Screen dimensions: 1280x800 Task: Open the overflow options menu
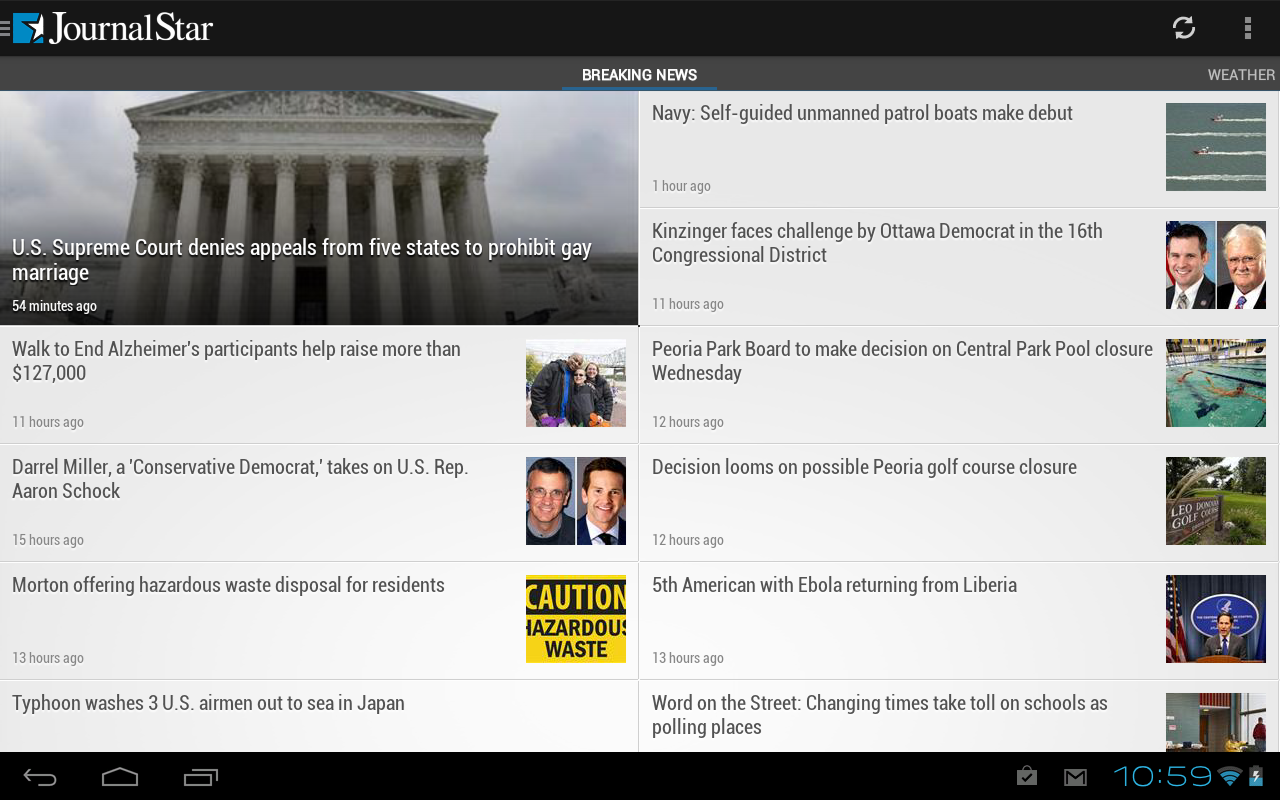1247,28
